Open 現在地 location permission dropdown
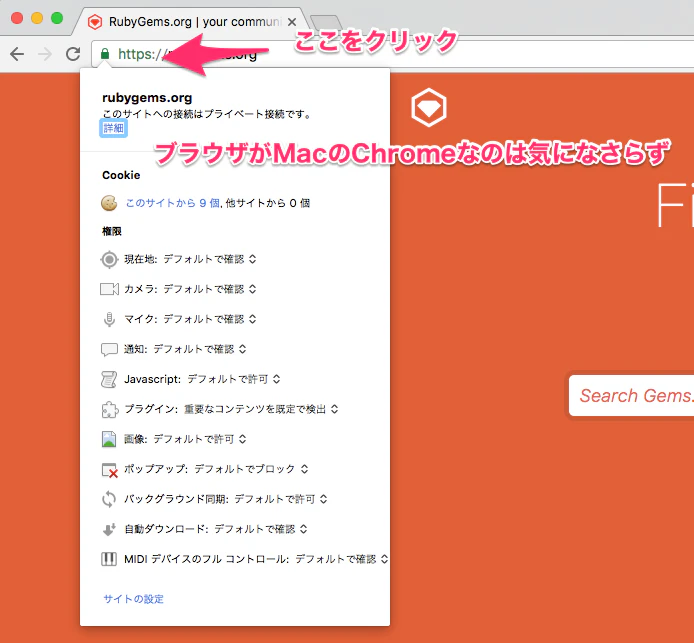The height and width of the screenshot is (643, 694). click(x=210, y=259)
